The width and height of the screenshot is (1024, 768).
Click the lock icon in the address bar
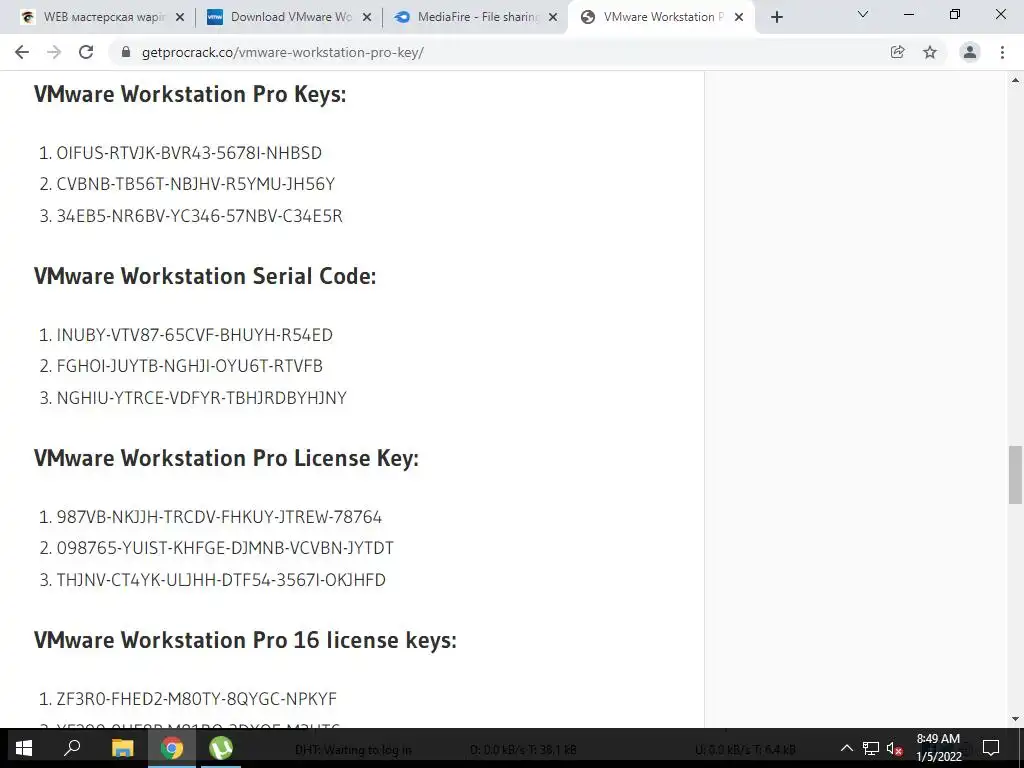click(126, 52)
